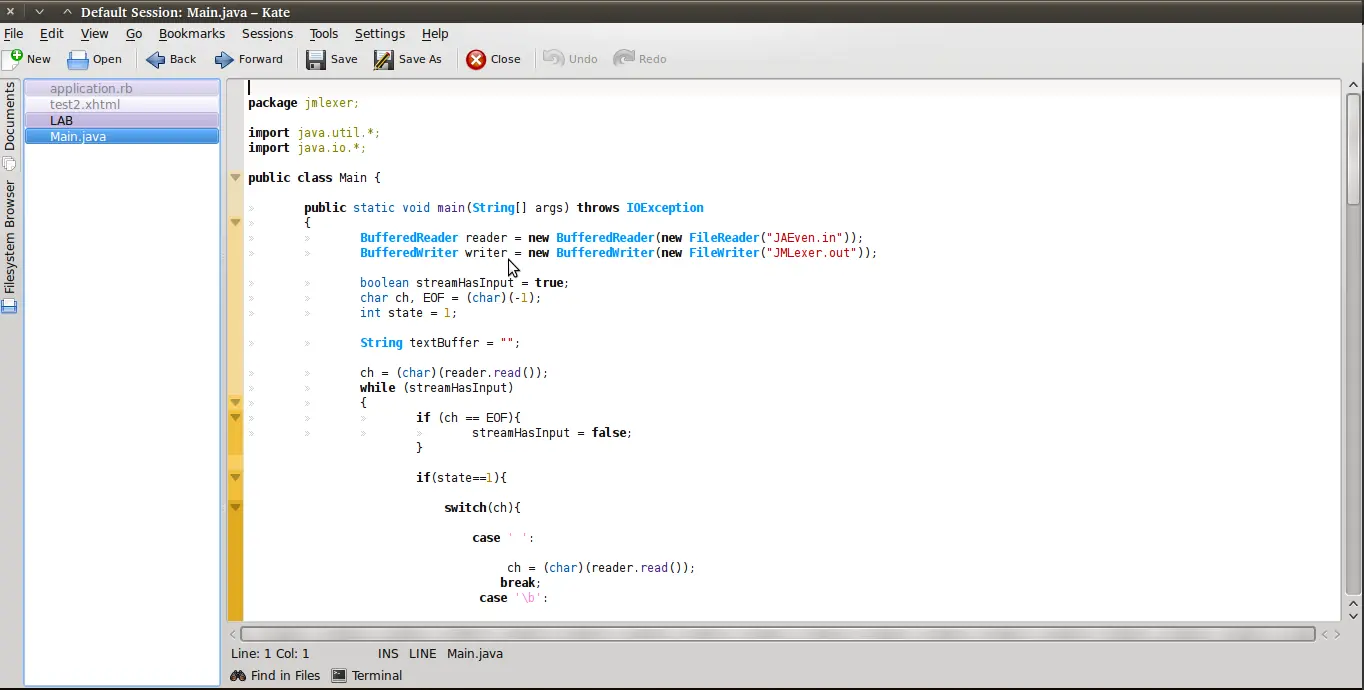Click the left arrow at horizontal scrollbar's start
Image resolution: width=1364 pixels, height=690 pixels.
click(233, 634)
